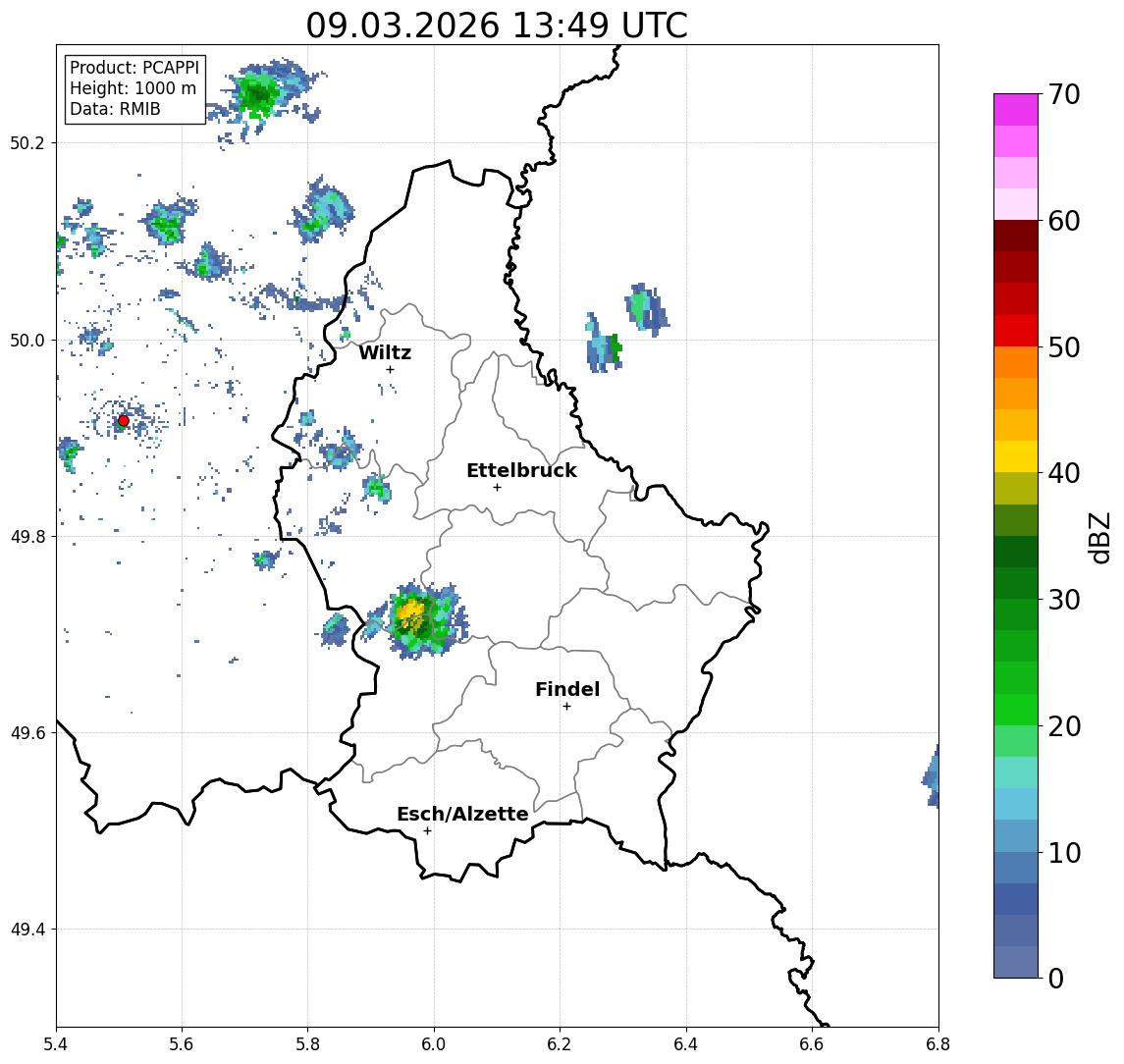This screenshot has height=1064, width=1124.
Task: Click the title "09.03.2026 13:49 UTC"
Action: click(497, 26)
